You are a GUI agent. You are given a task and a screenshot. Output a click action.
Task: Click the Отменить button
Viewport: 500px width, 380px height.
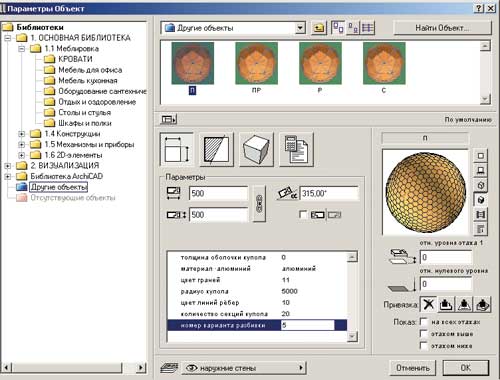click(x=413, y=368)
